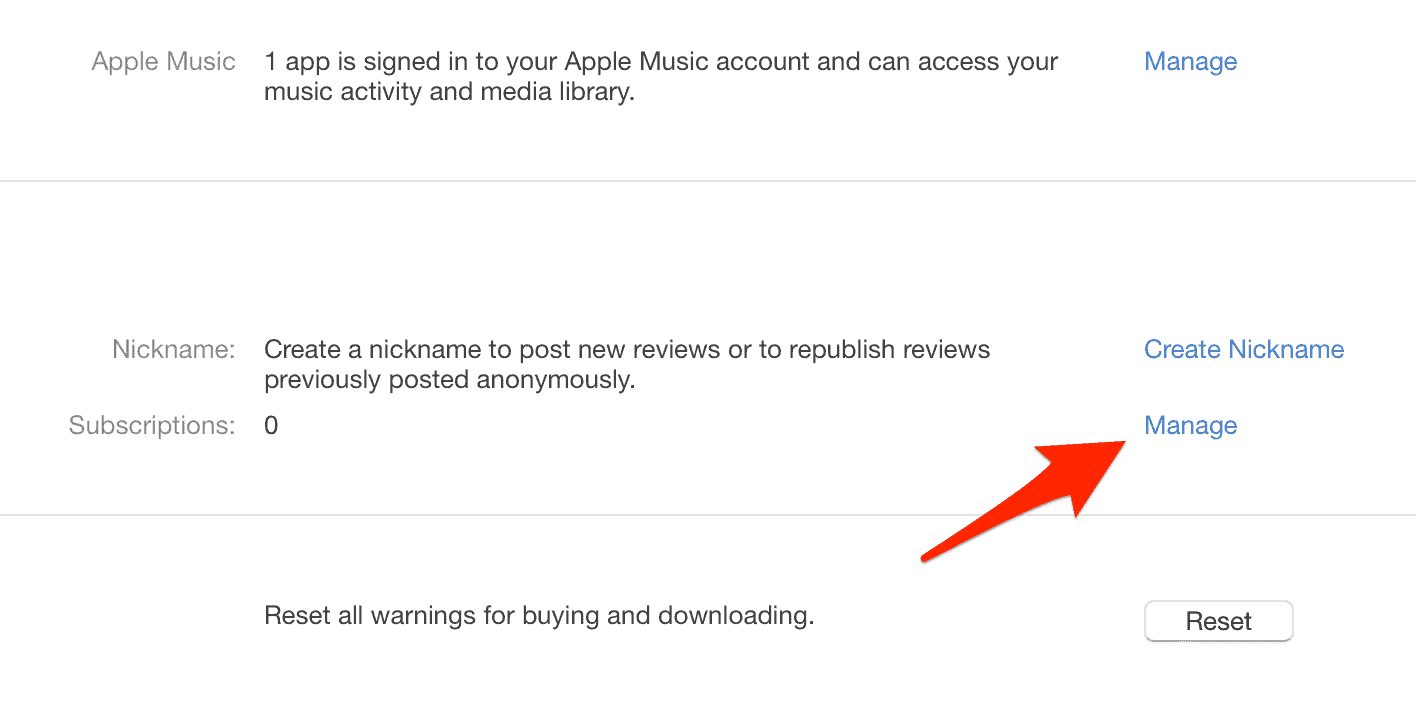Open the Manage link for Apple Music
Image resolution: width=1416 pixels, height=706 pixels.
1190,62
